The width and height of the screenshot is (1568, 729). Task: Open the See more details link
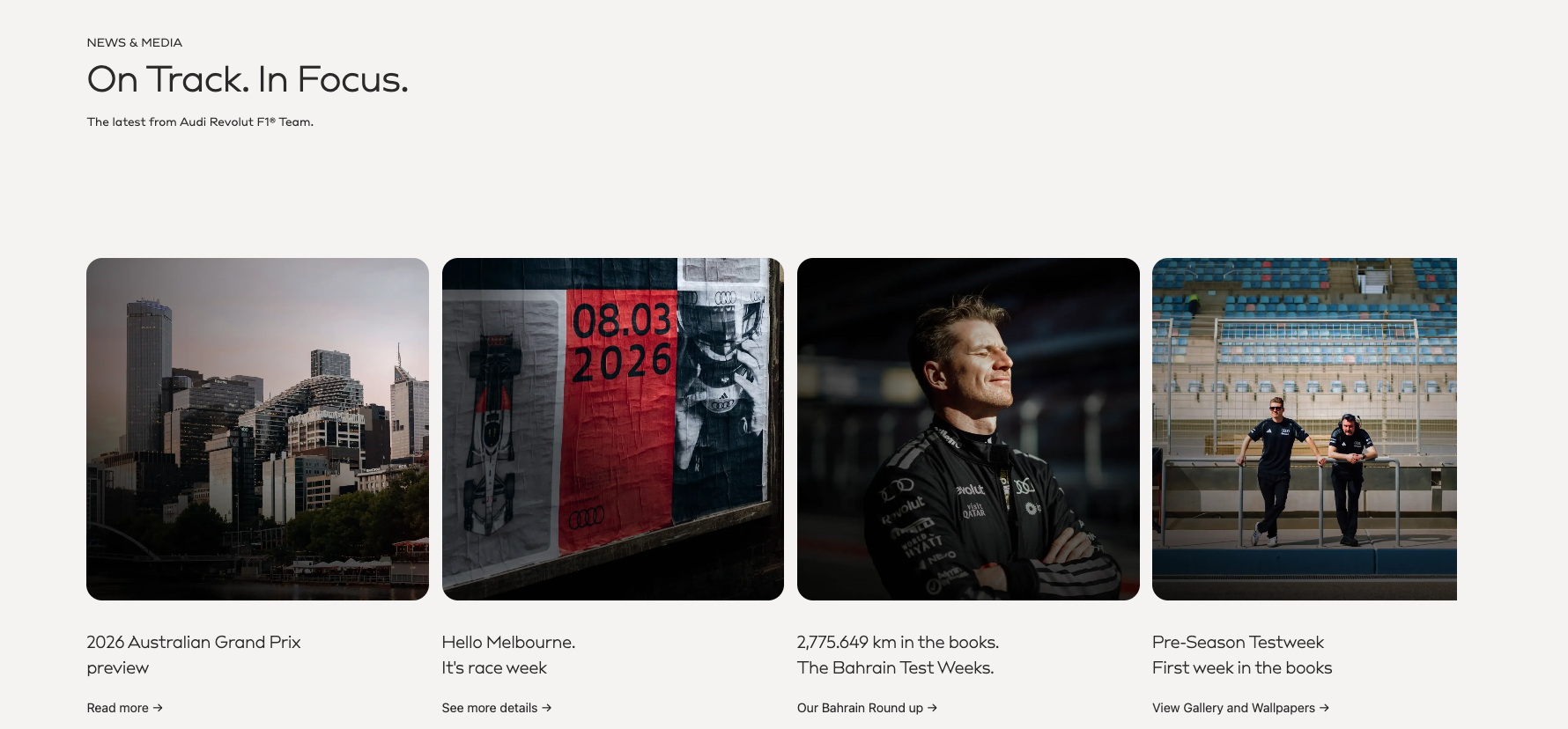pyautogui.click(x=497, y=708)
